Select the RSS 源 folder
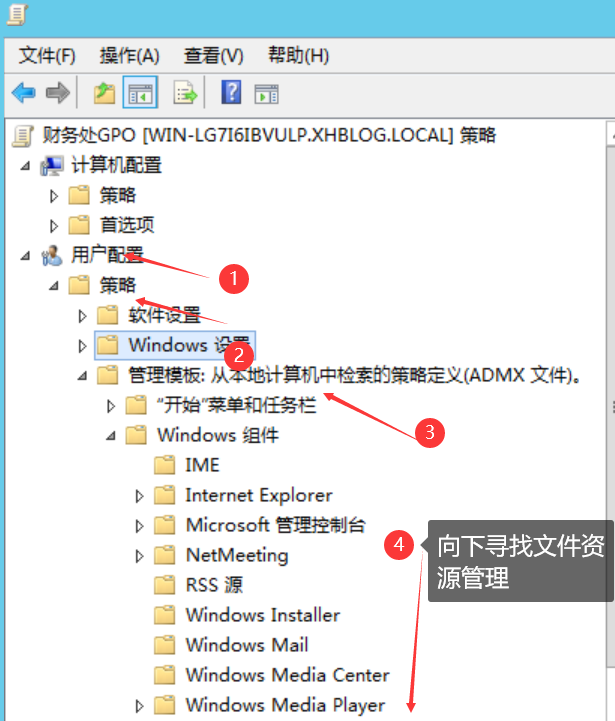615x721 pixels. [x=199, y=585]
